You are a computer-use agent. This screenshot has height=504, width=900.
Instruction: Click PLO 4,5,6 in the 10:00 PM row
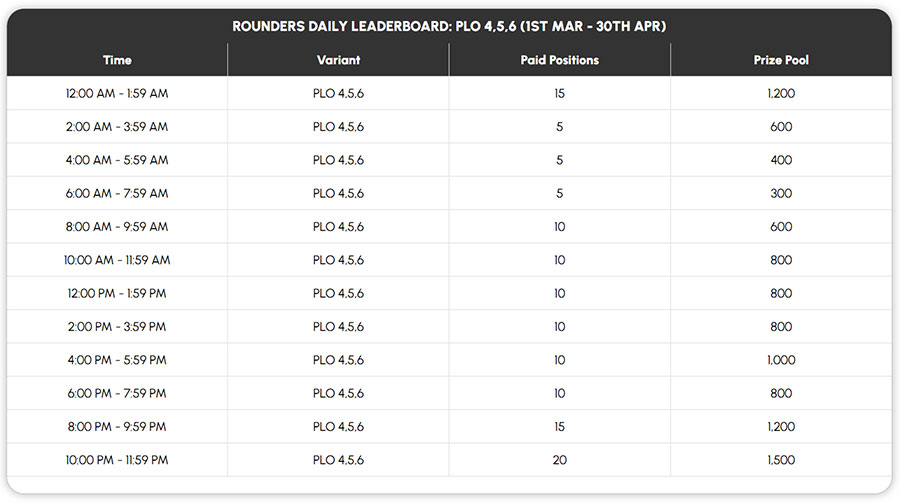[338, 459]
